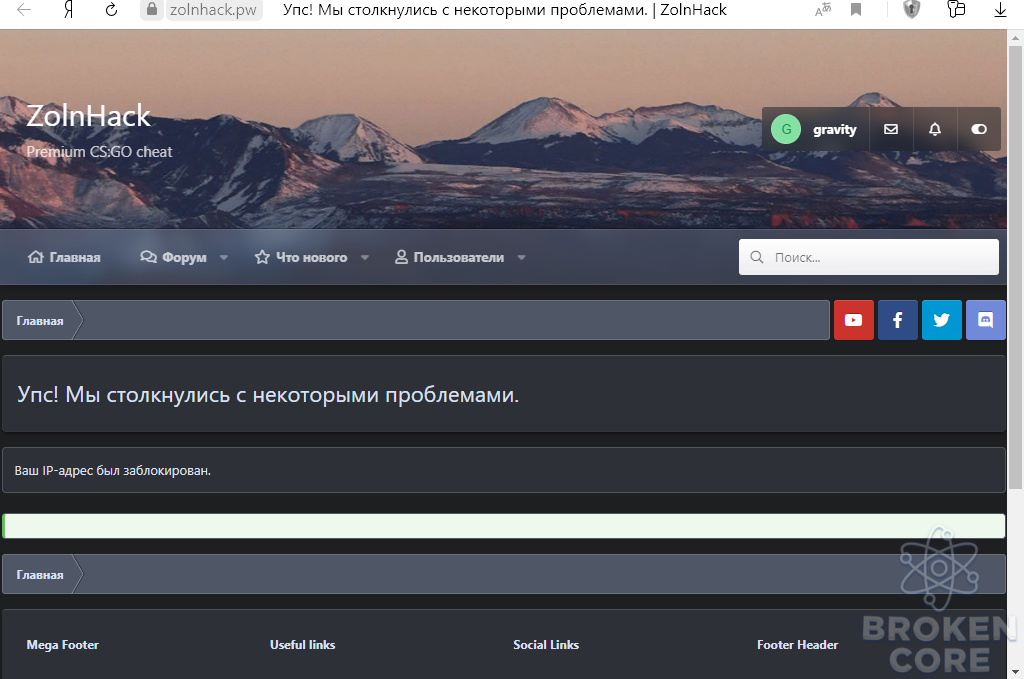The width and height of the screenshot is (1024, 679).
Task: Toggle the forum theme style switch
Action: [x=979, y=129]
